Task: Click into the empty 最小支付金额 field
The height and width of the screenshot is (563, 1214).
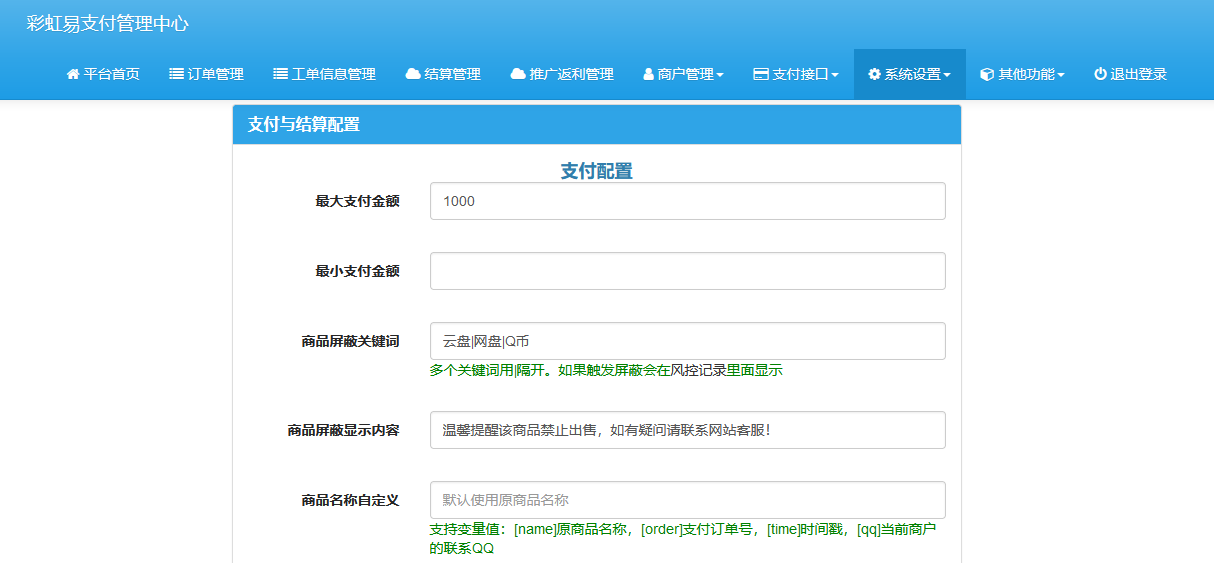Action: [x=687, y=271]
